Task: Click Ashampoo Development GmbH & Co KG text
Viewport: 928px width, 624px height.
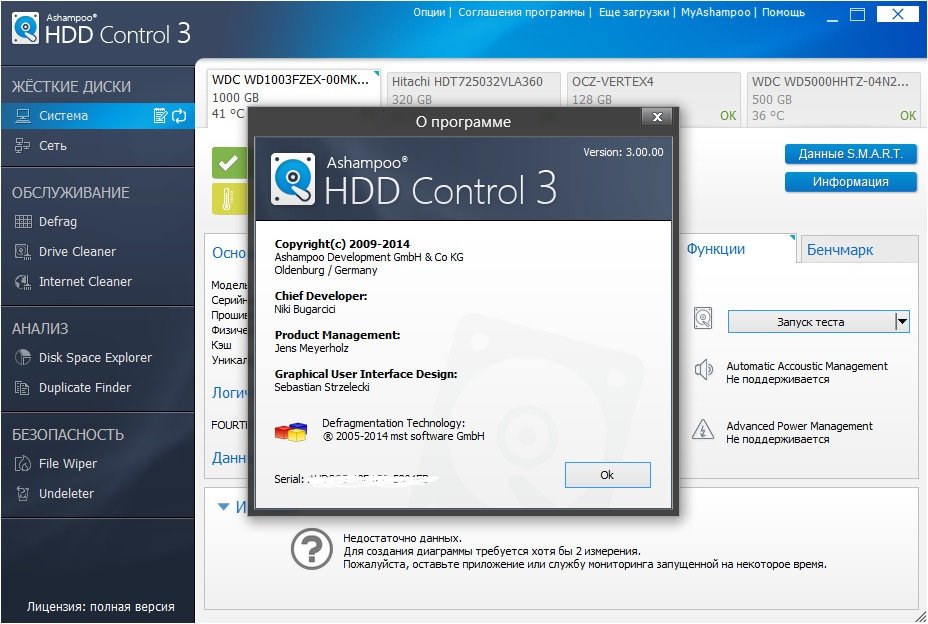Action: 369,257
